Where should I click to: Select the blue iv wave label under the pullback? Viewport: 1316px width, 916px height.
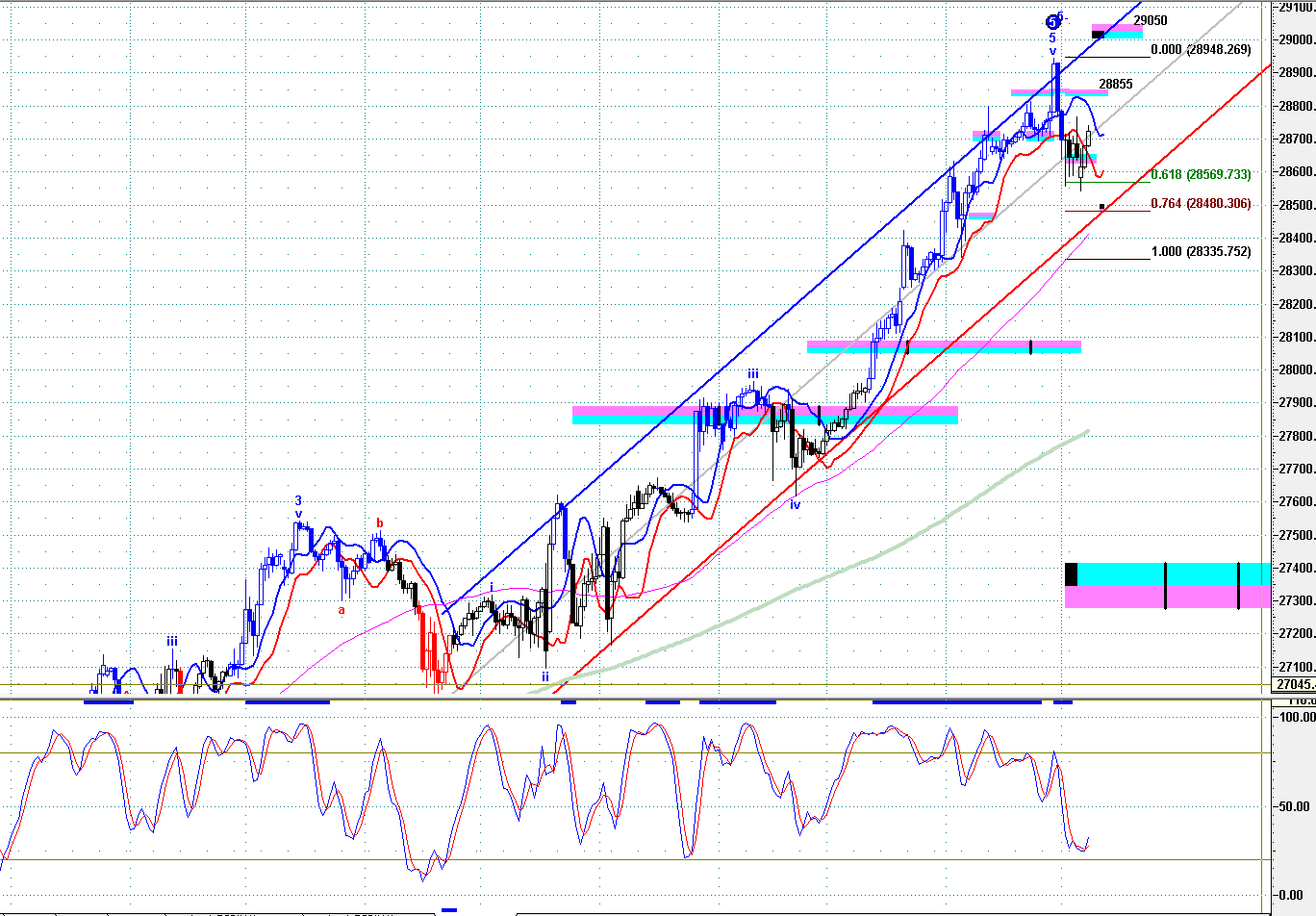(x=796, y=504)
